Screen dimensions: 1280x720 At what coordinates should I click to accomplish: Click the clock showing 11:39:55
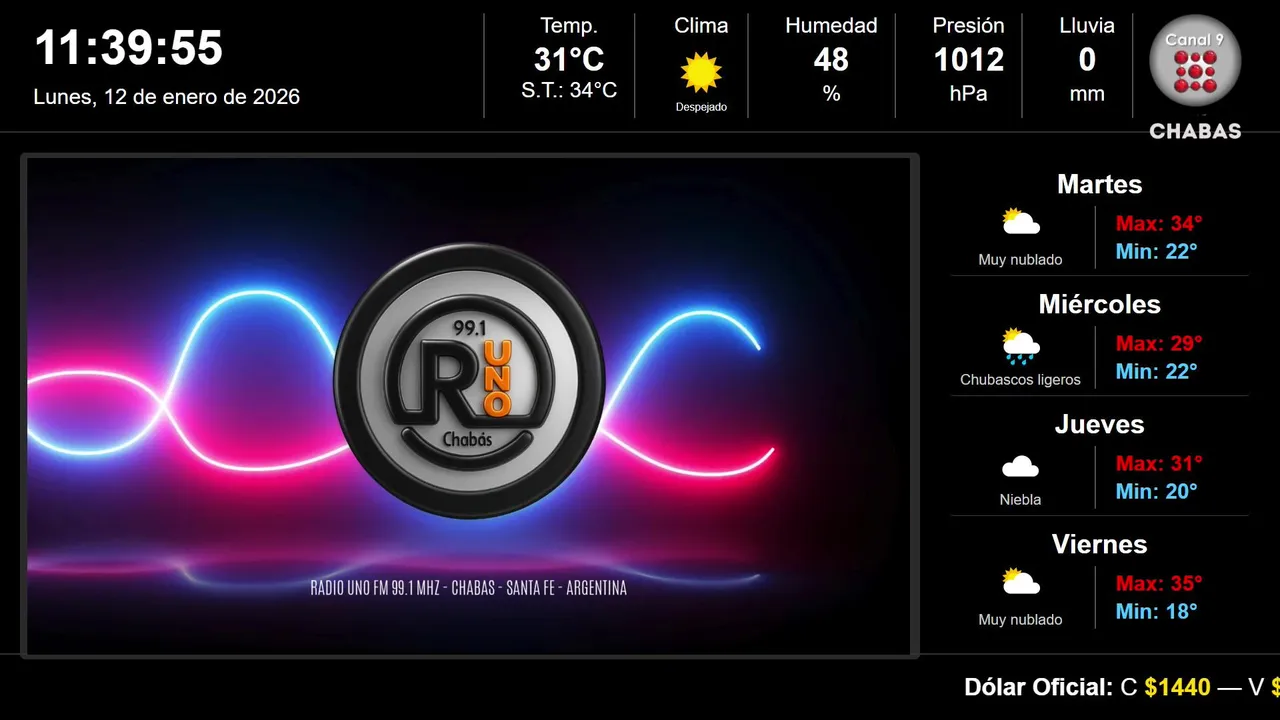click(129, 48)
